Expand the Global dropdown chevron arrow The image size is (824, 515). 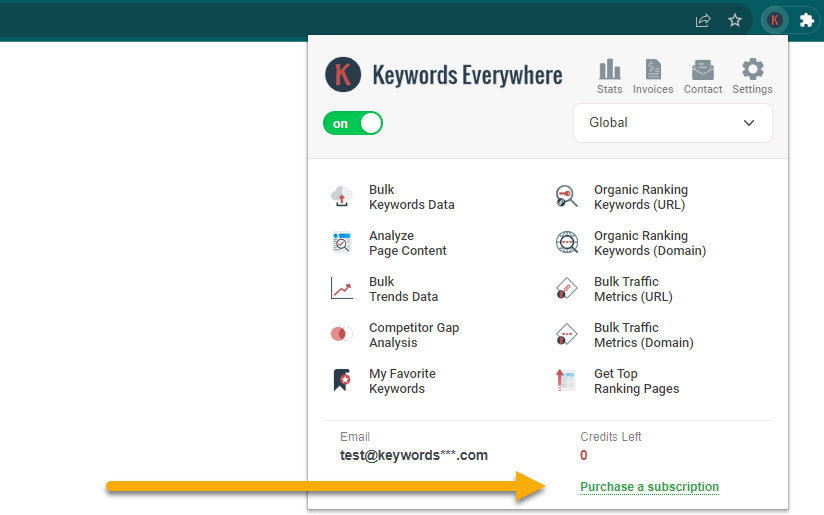(x=749, y=123)
